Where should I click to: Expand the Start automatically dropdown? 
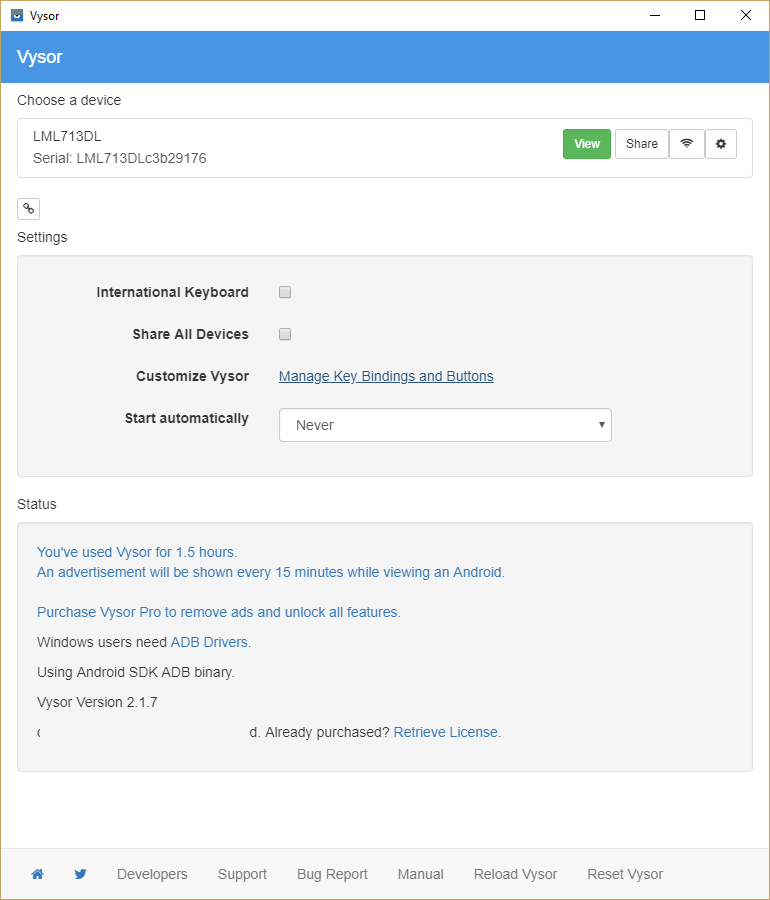[445, 425]
